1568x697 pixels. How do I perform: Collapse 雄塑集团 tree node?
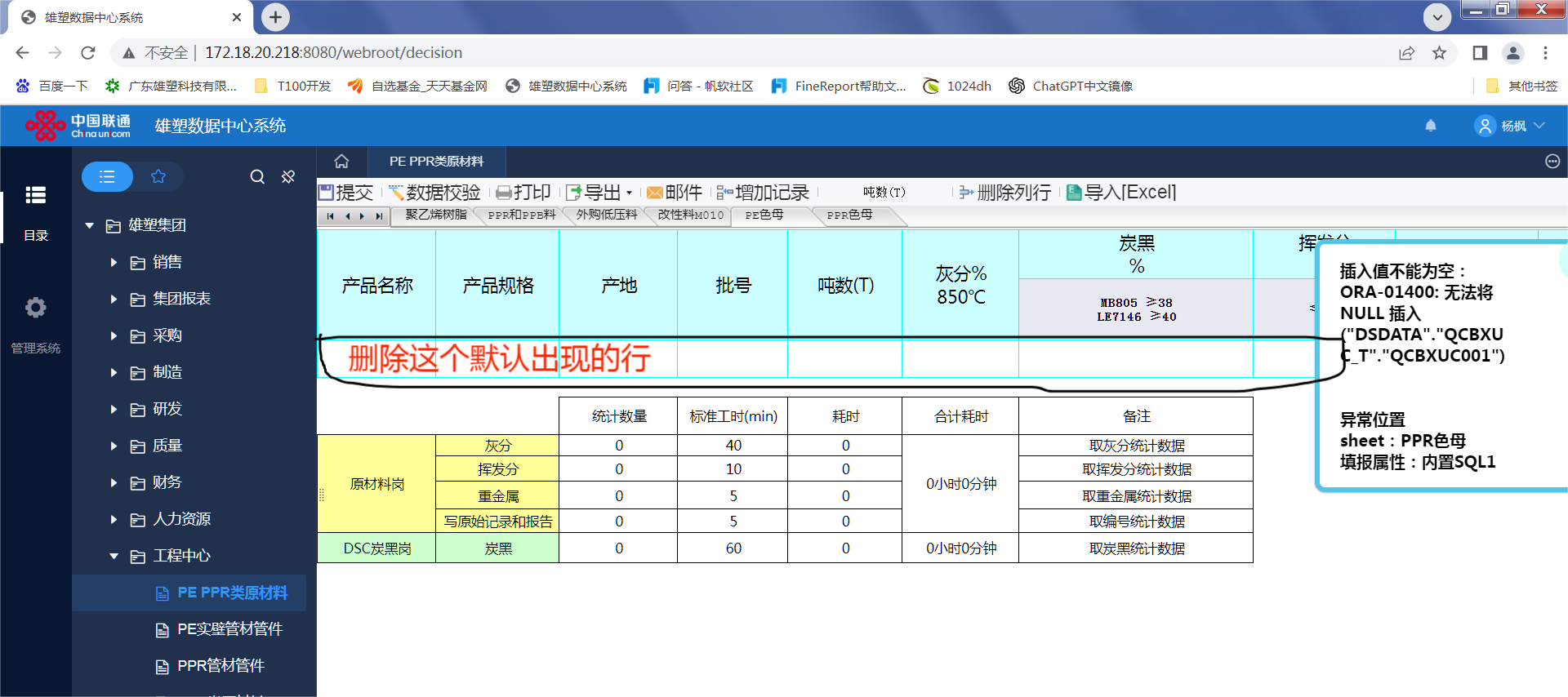[90, 225]
